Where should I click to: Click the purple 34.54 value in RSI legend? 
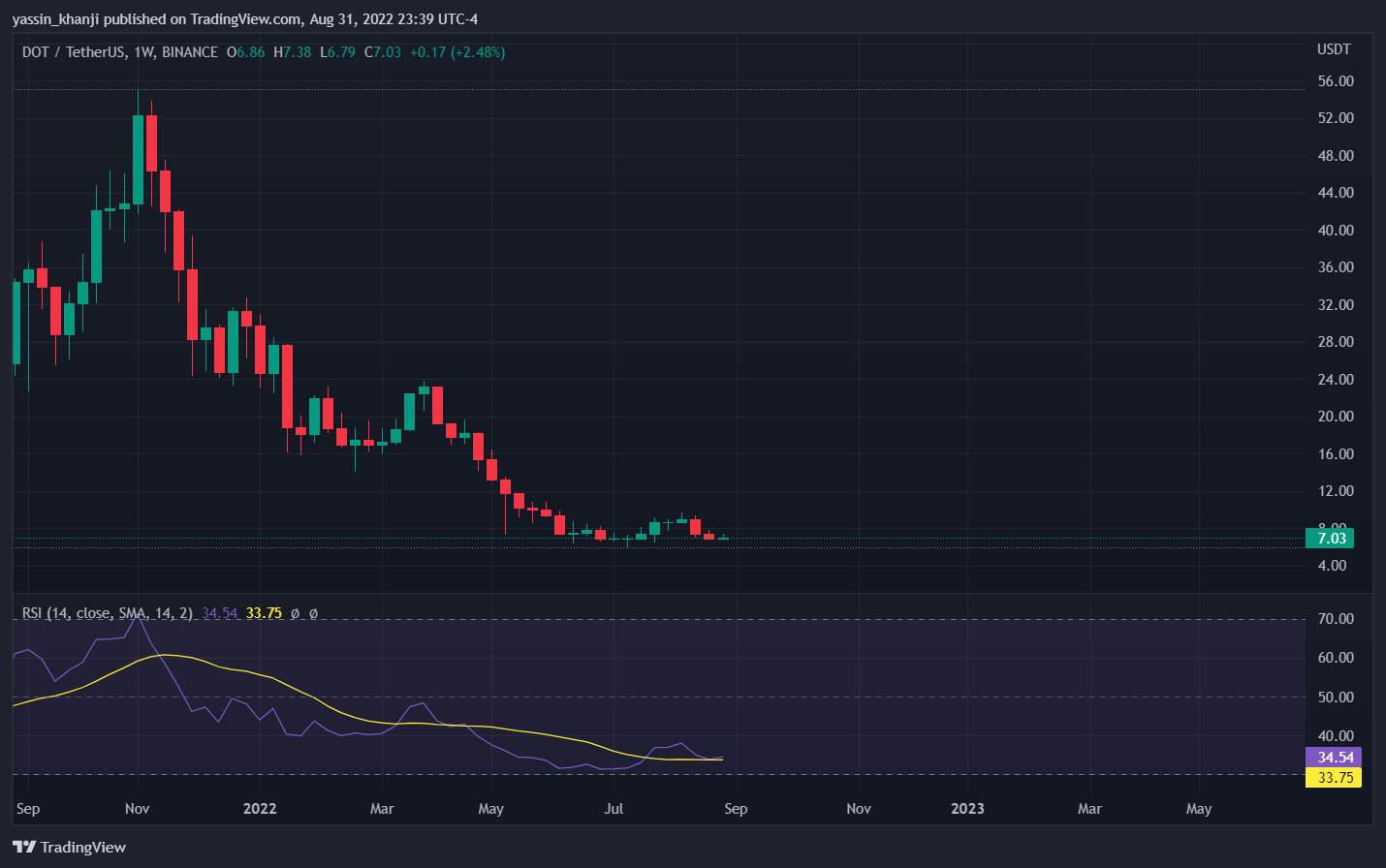pyautogui.click(x=220, y=613)
